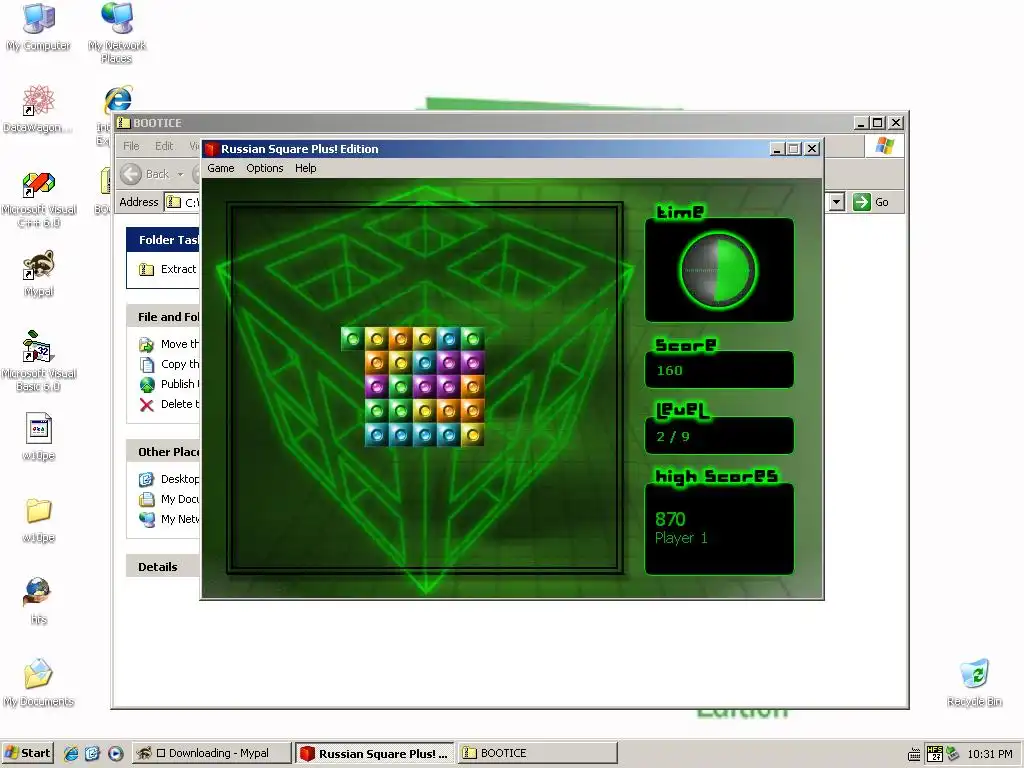Launch Internet Explorer from quick launch

tap(71, 753)
